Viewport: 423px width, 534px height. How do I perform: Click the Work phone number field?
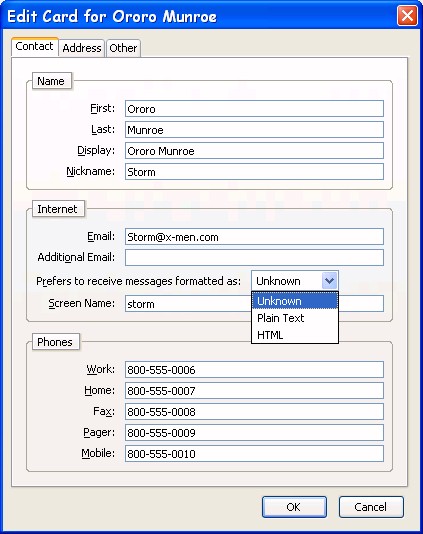(x=254, y=370)
